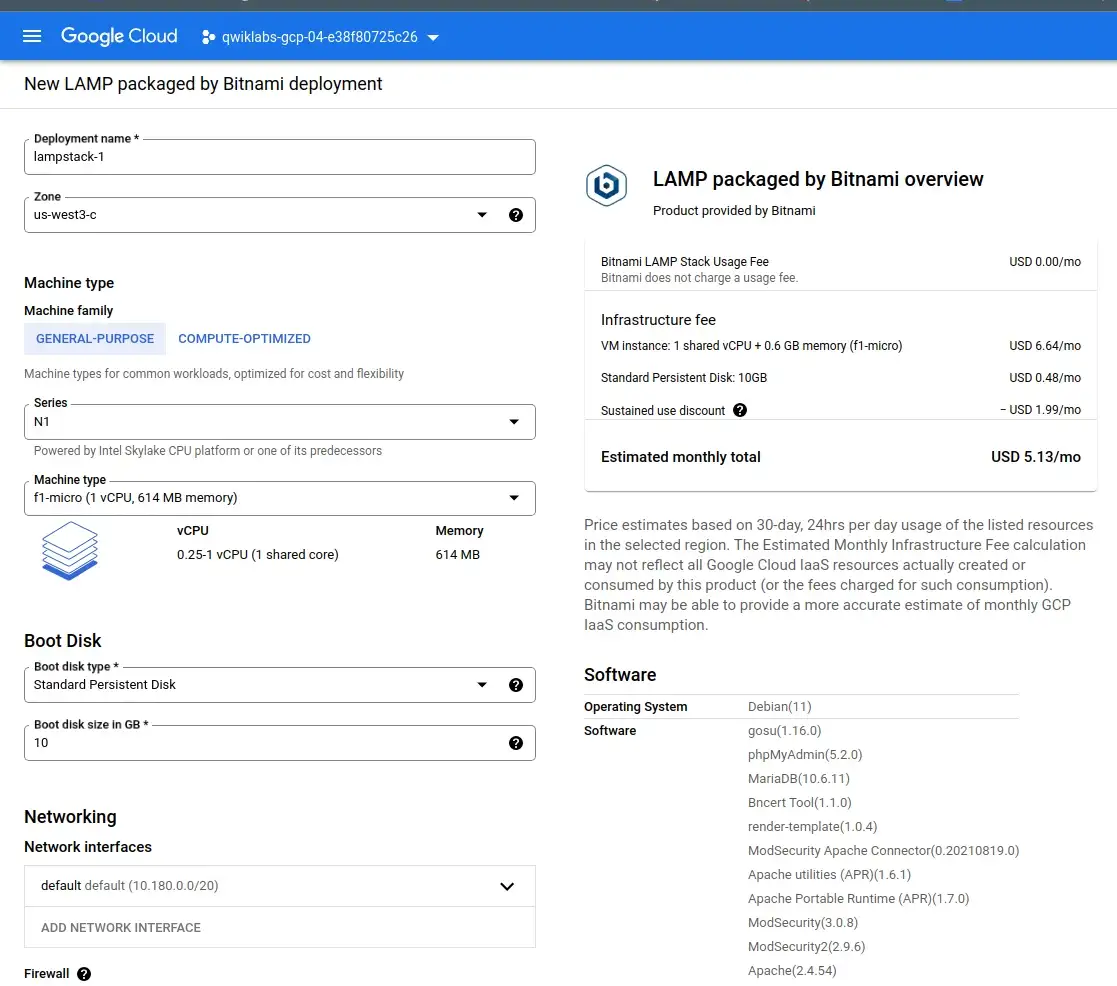Click the LAMP packaged by Bitnami overview heading
Viewport: 1117px width, 986px height.
coord(818,179)
